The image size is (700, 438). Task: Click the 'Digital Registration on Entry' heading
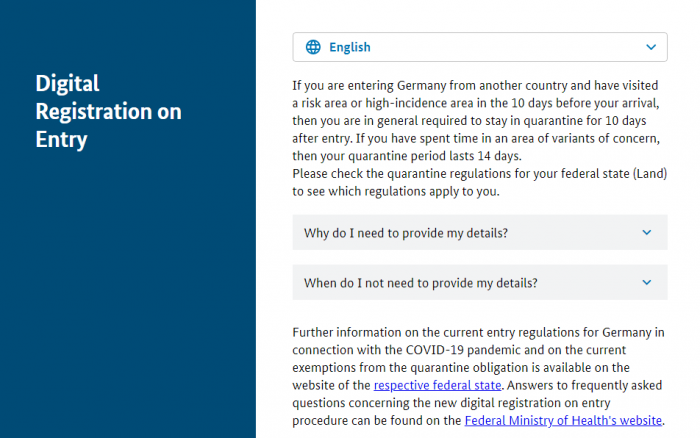pos(108,111)
